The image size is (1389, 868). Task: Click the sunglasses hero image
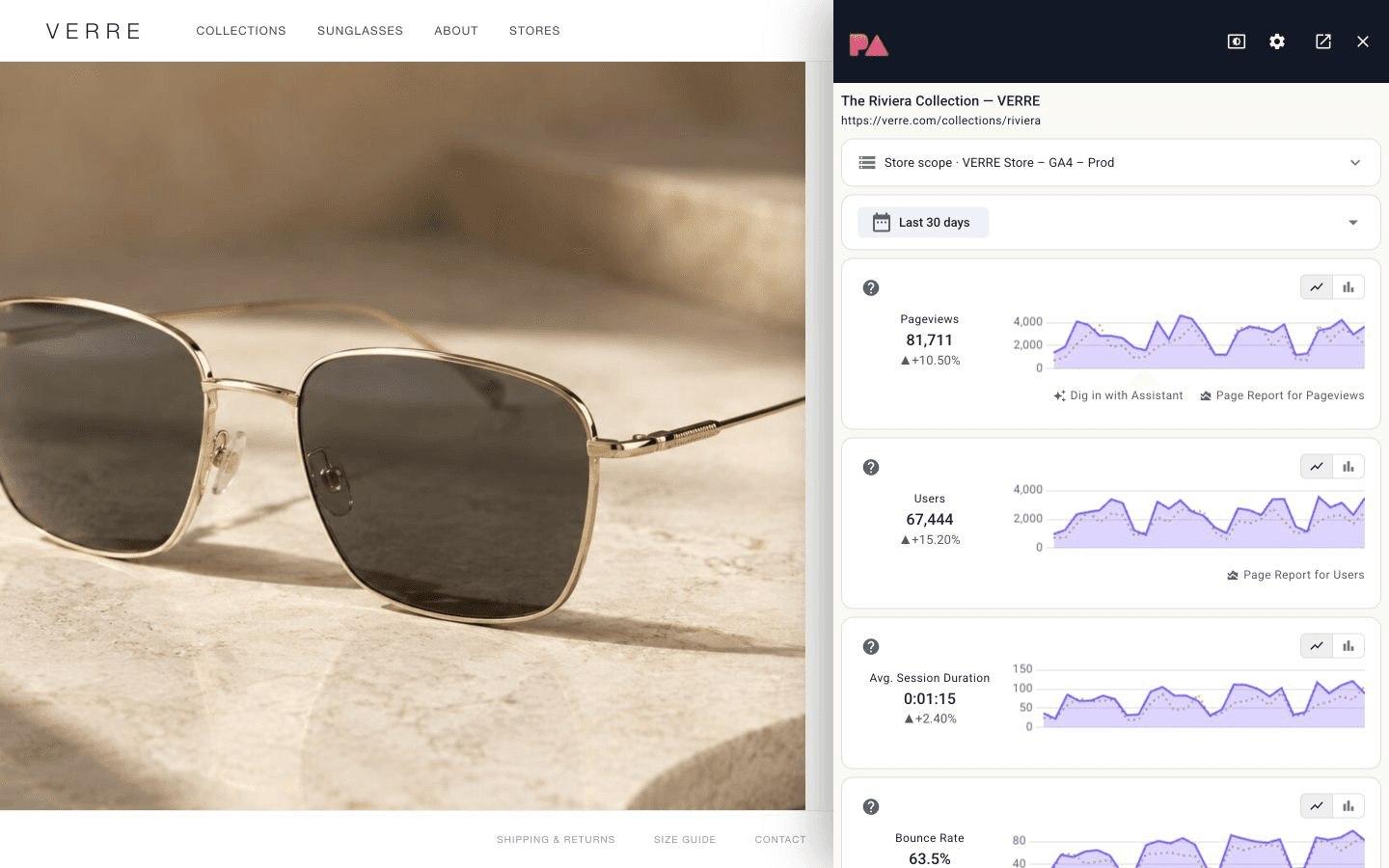click(402, 436)
